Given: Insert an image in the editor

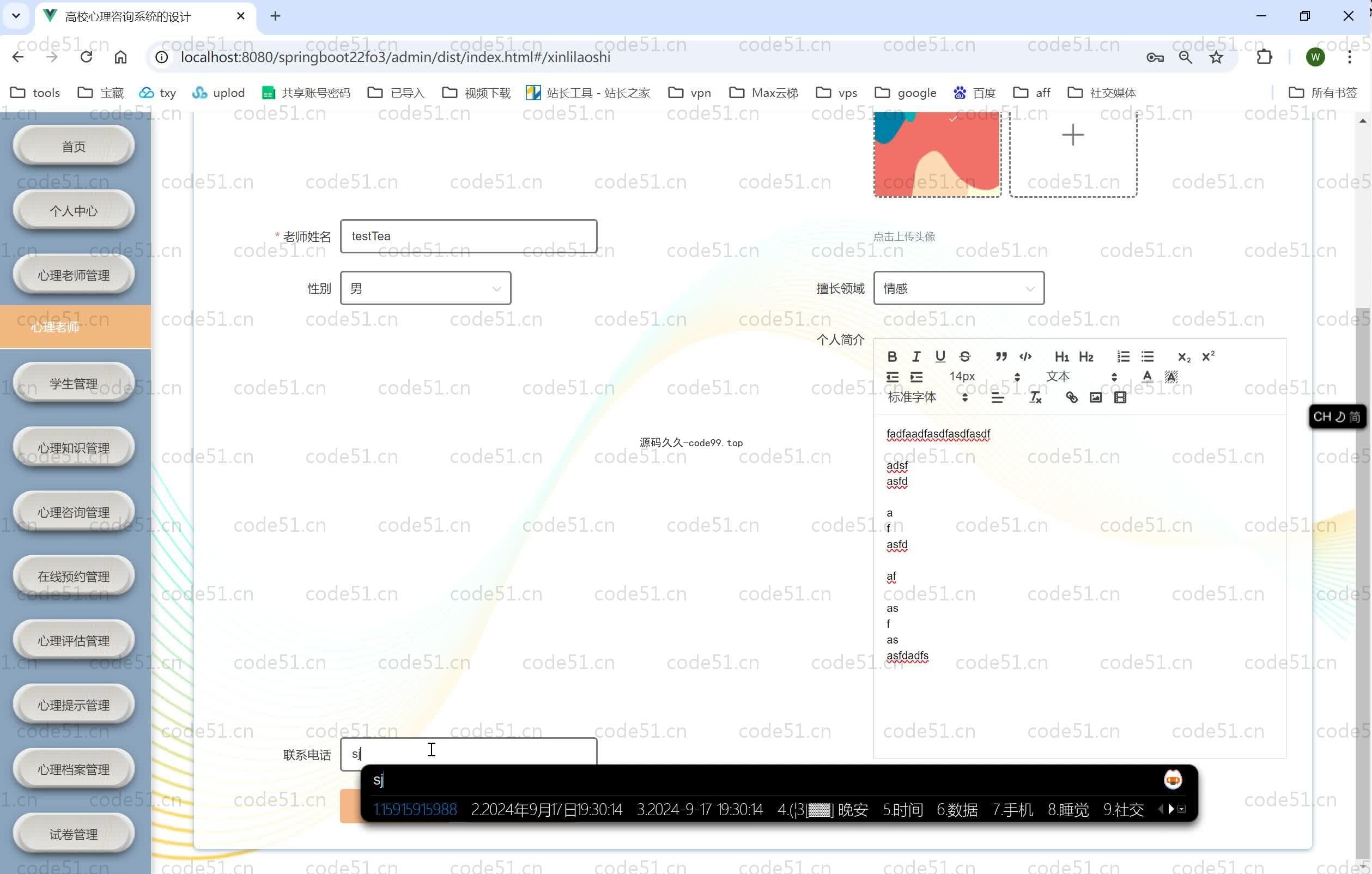Looking at the screenshot, I should (1096, 397).
